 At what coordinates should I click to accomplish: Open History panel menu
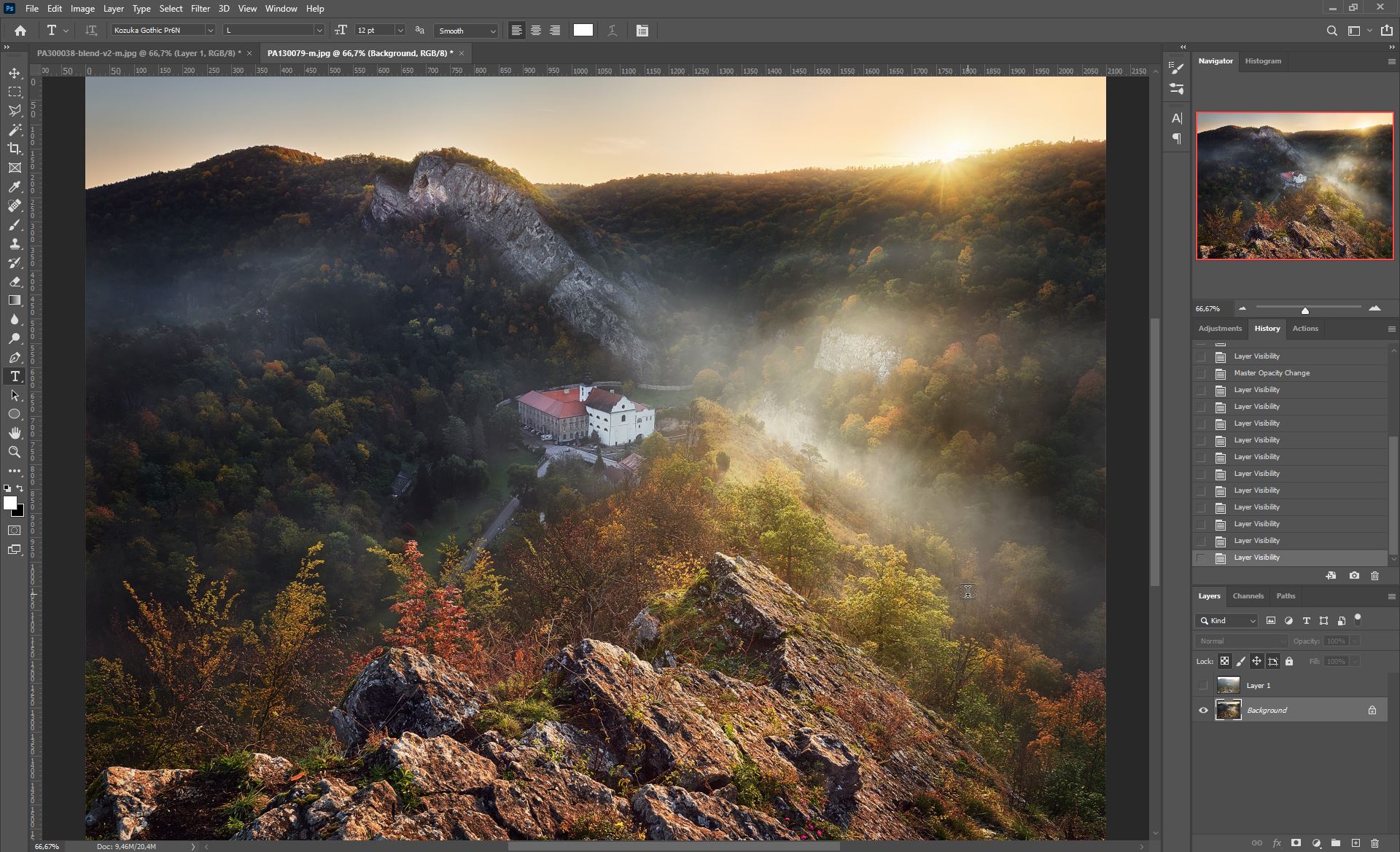[1391, 329]
